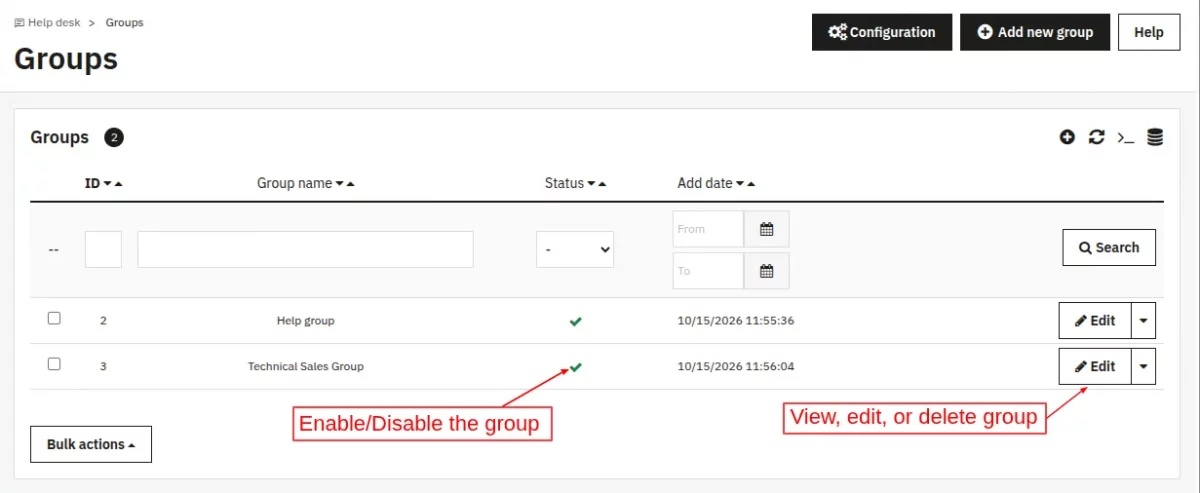The width and height of the screenshot is (1200, 493).
Task: Click the From date input field
Action: [708, 229]
